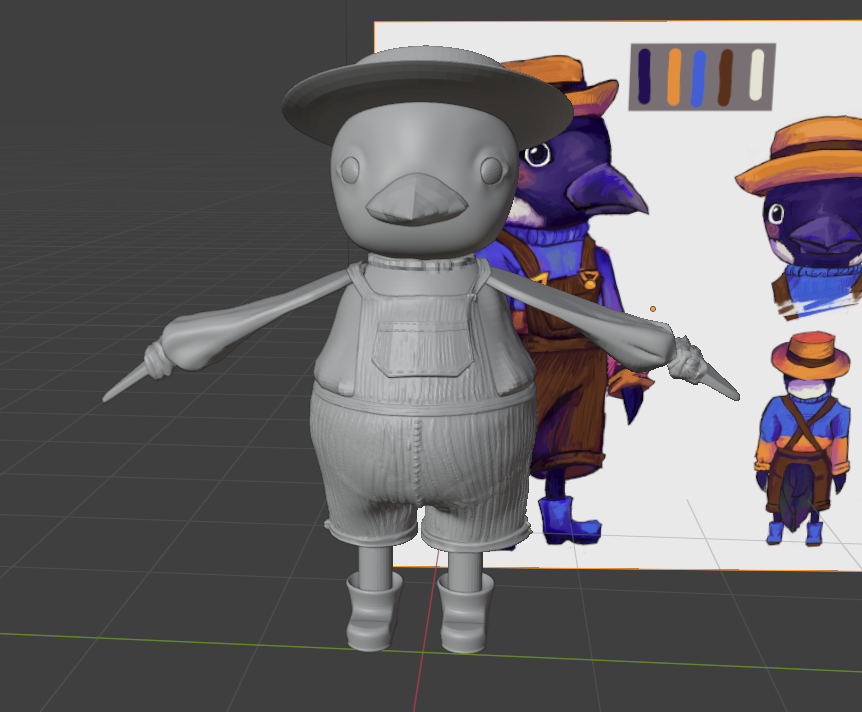This screenshot has width=862, height=712.
Task: Click the small orange origin dot
Action: [653, 308]
